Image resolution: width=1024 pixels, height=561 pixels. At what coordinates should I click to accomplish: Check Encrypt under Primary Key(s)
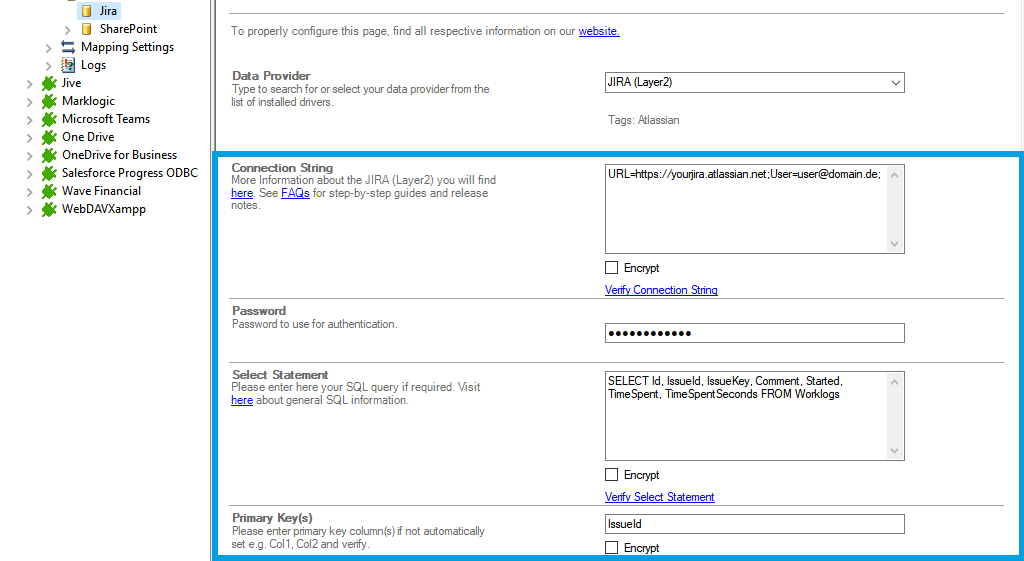click(x=612, y=548)
